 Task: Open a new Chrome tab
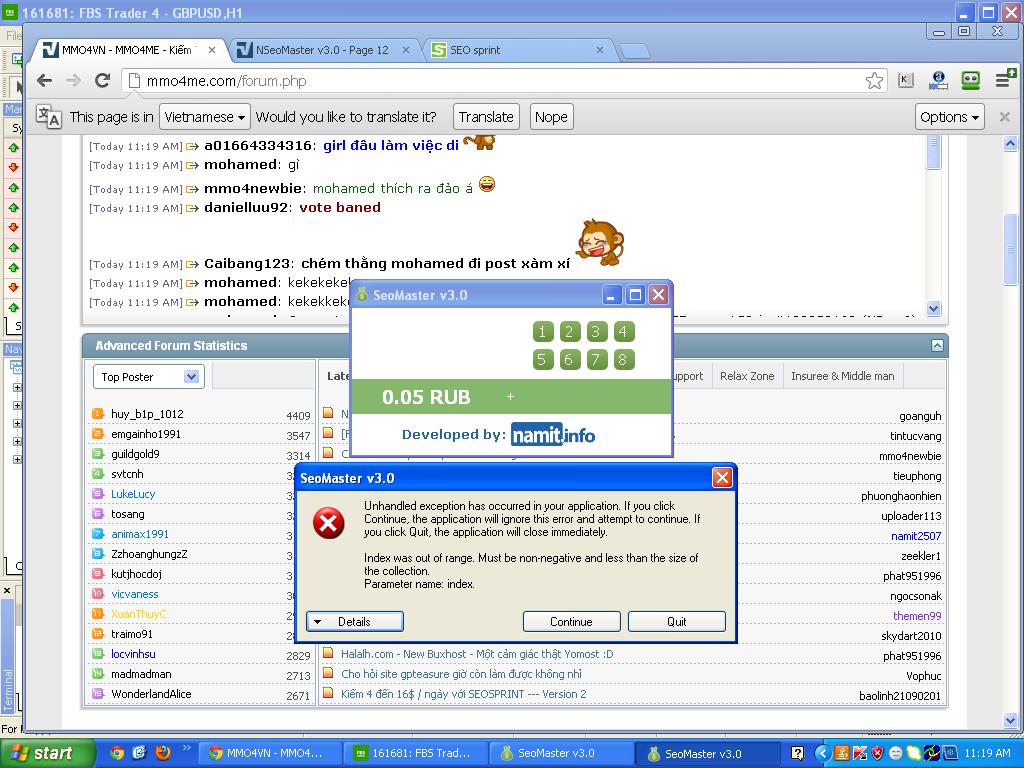pos(633,50)
